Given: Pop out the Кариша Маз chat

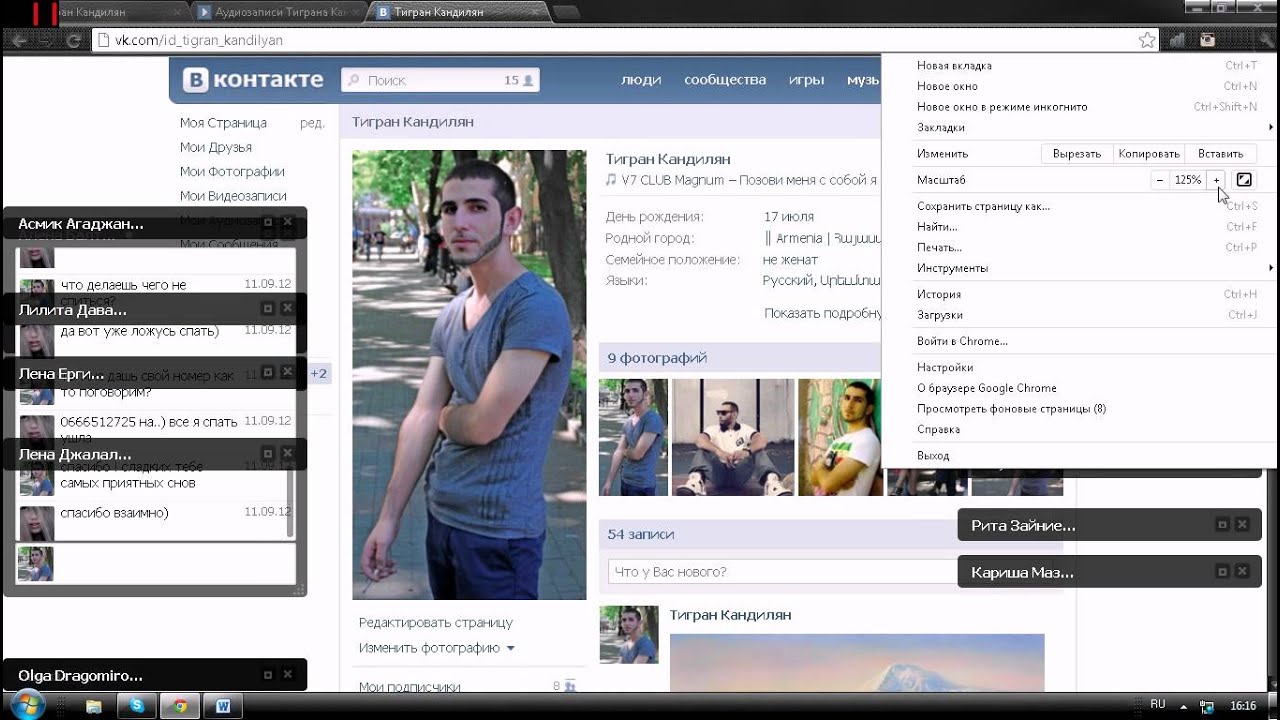Looking at the screenshot, I should pyautogui.click(x=1222, y=571).
